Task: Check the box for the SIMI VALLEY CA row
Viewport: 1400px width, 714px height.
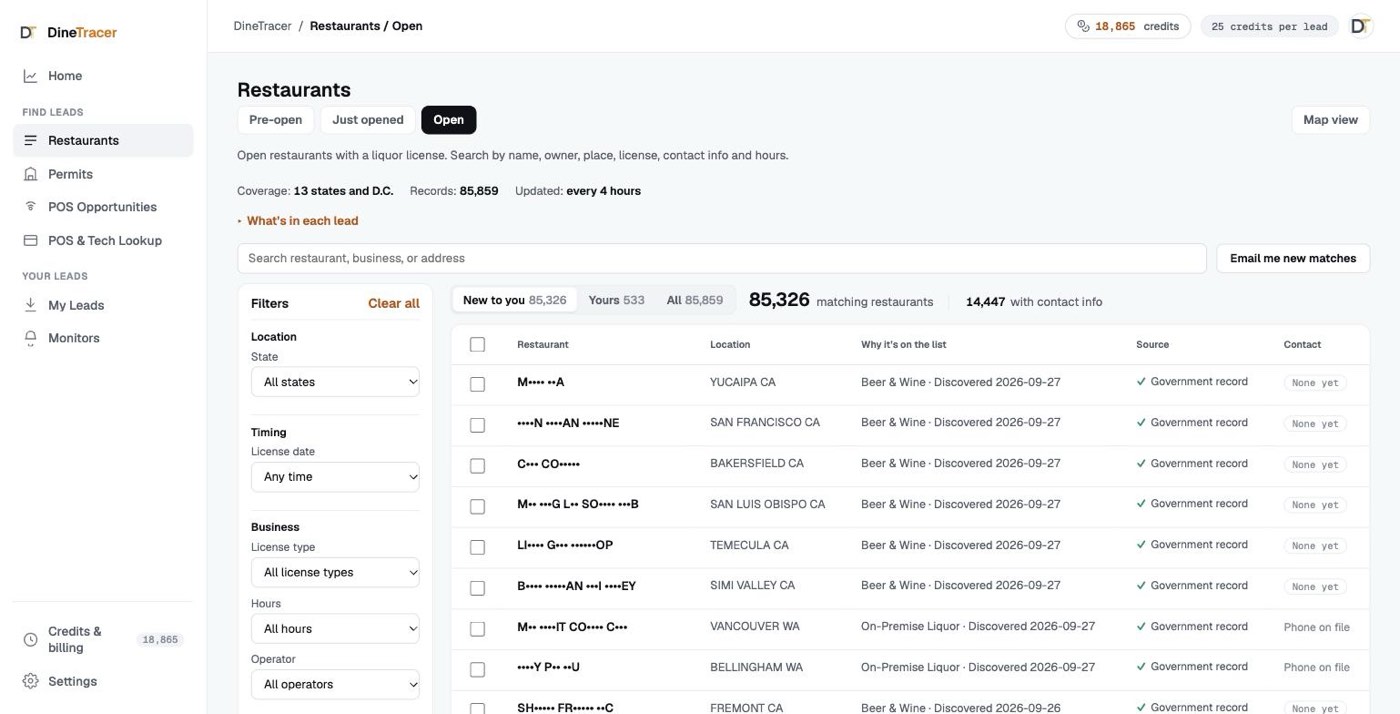Action: click(x=477, y=588)
